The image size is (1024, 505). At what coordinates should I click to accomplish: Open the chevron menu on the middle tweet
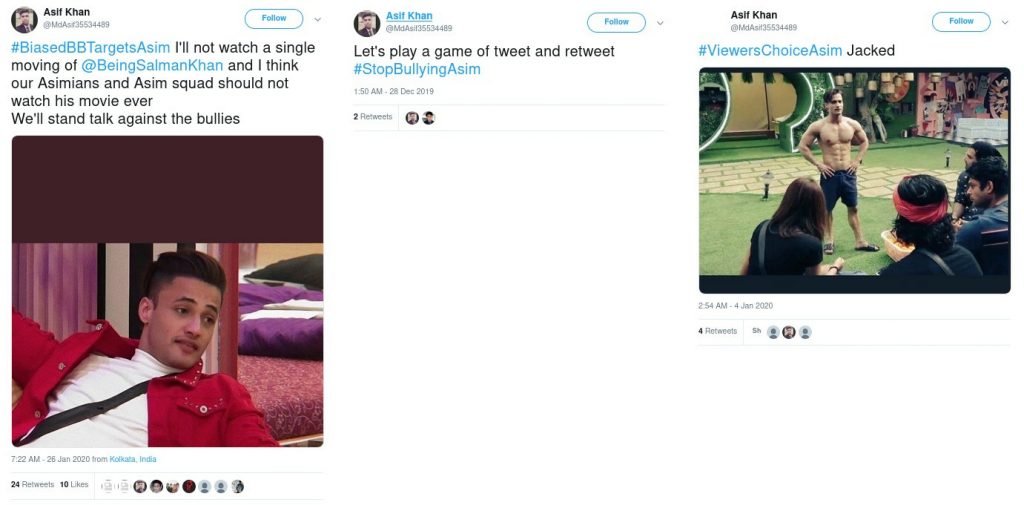[660, 23]
